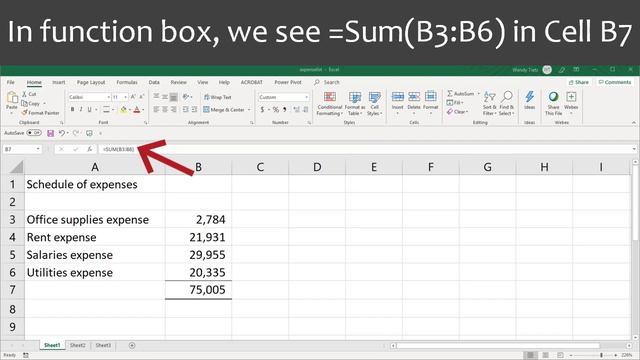640x360 pixels.
Task: Click Decrease Decimal icon
Action: [305, 109]
